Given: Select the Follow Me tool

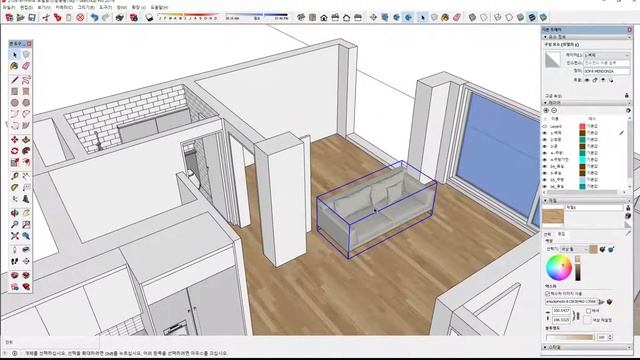Looking at the screenshot, I should click(26, 151).
